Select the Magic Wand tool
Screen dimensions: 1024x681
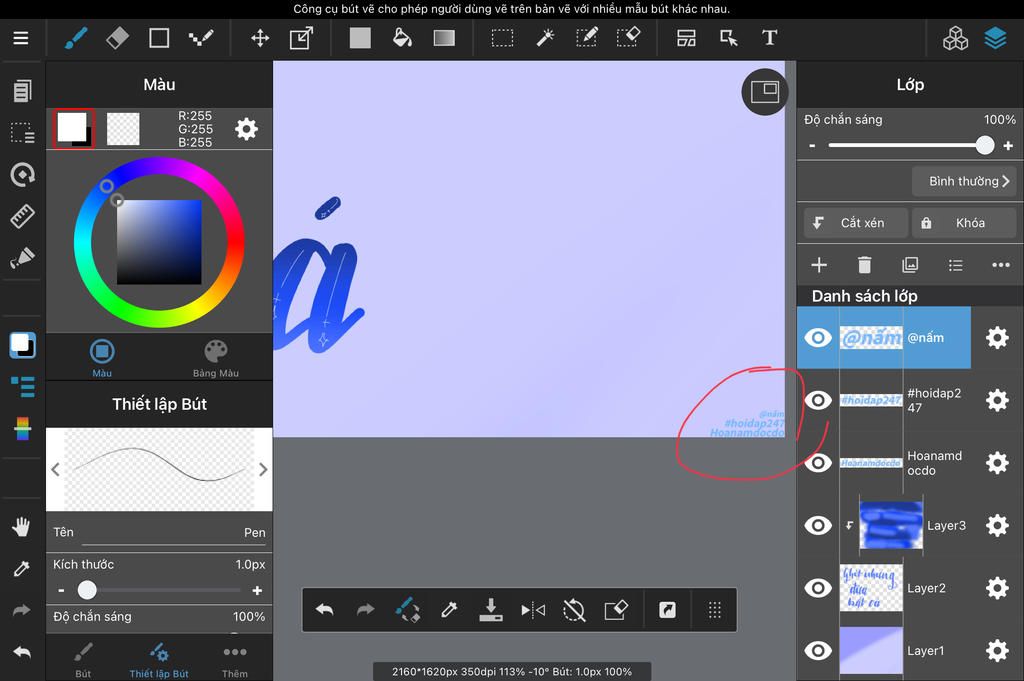[545, 38]
